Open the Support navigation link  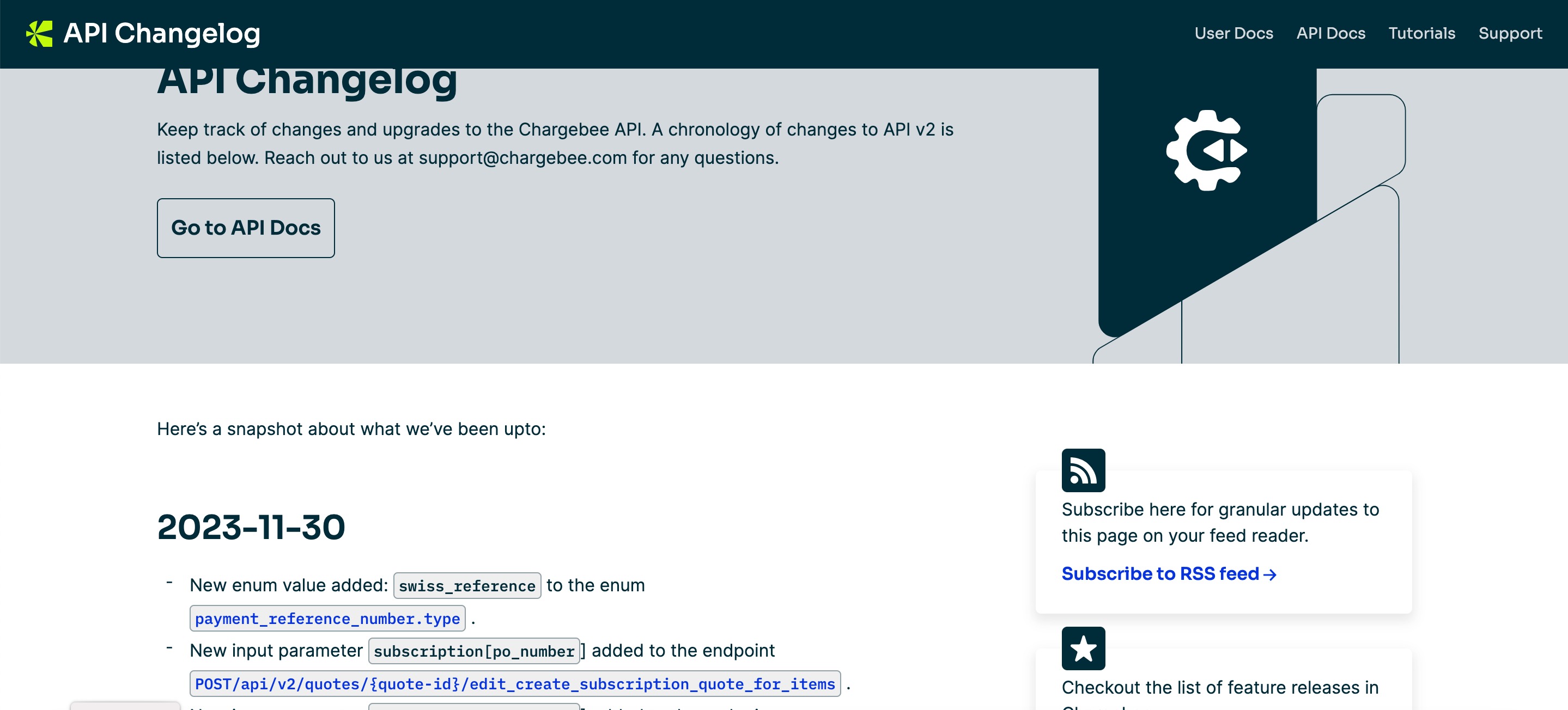pyautogui.click(x=1510, y=33)
